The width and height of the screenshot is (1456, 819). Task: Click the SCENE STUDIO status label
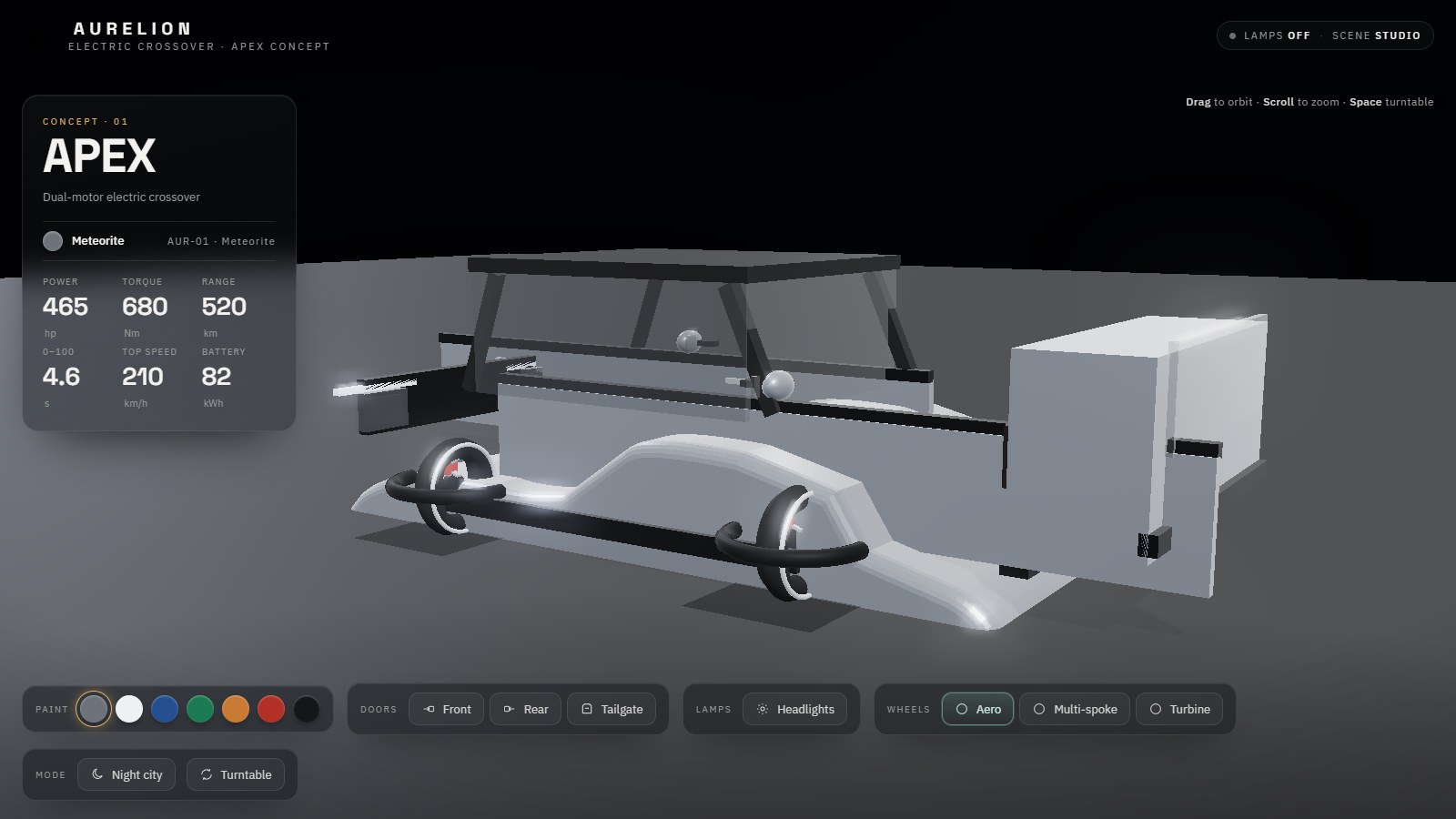1376,35
